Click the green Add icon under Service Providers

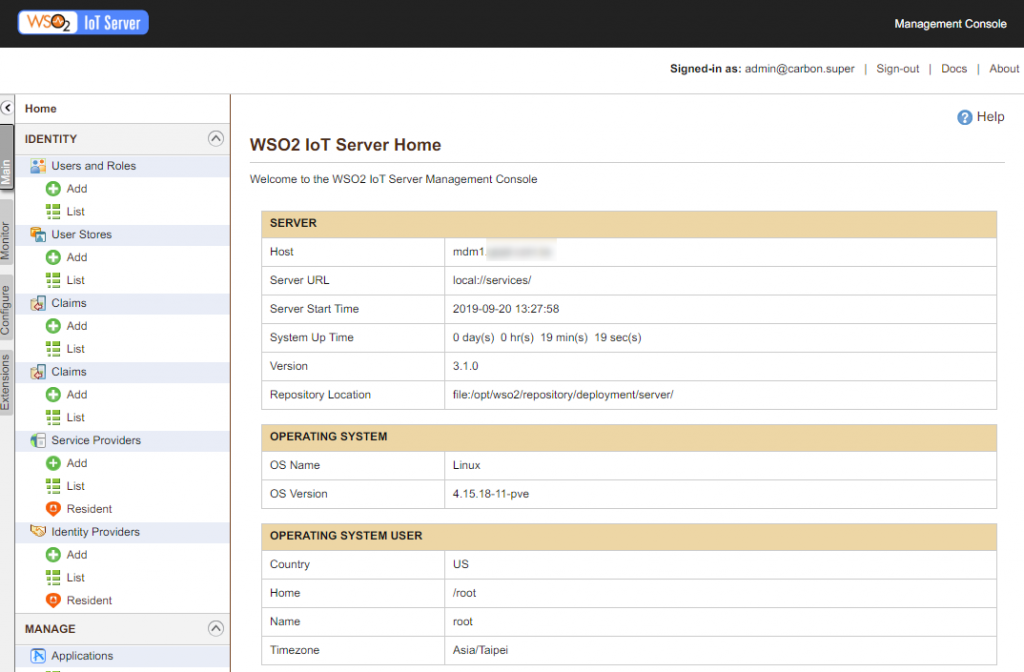[x=53, y=463]
